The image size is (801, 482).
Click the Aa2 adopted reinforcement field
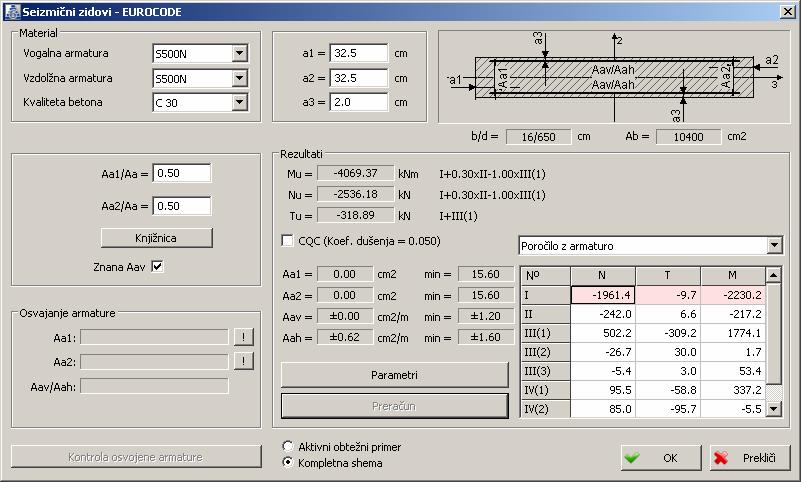[x=154, y=362]
